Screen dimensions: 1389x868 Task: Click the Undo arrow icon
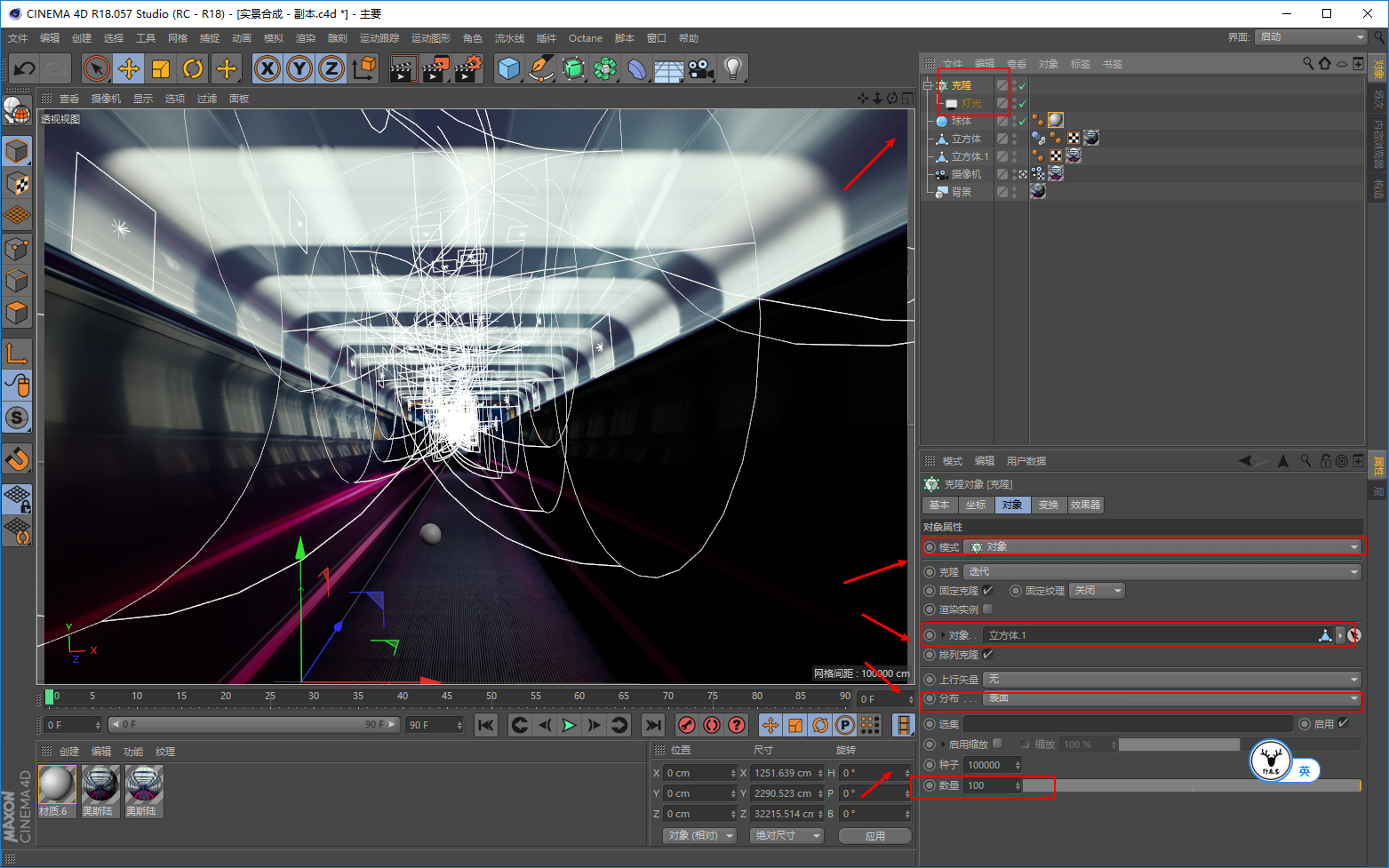pos(25,68)
